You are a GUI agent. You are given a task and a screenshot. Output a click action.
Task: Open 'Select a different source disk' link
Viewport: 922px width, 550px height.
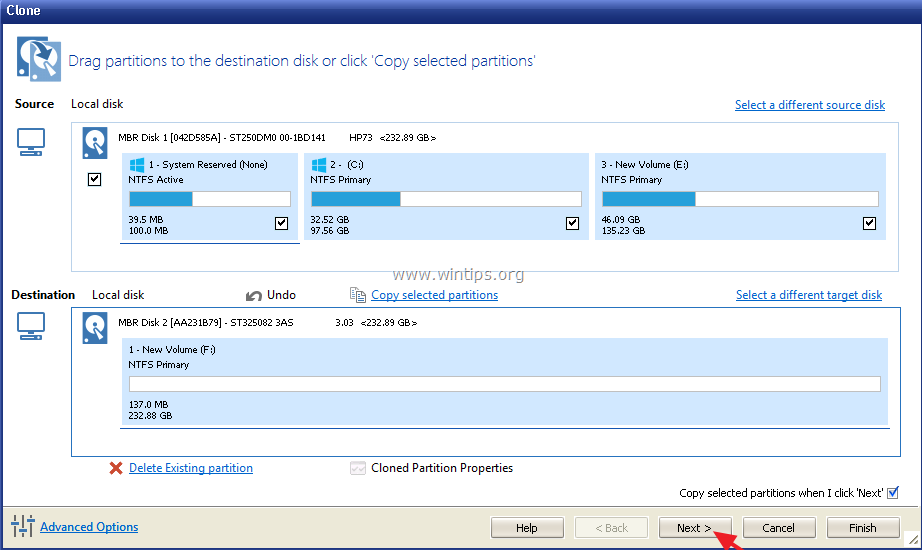tap(810, 105)
